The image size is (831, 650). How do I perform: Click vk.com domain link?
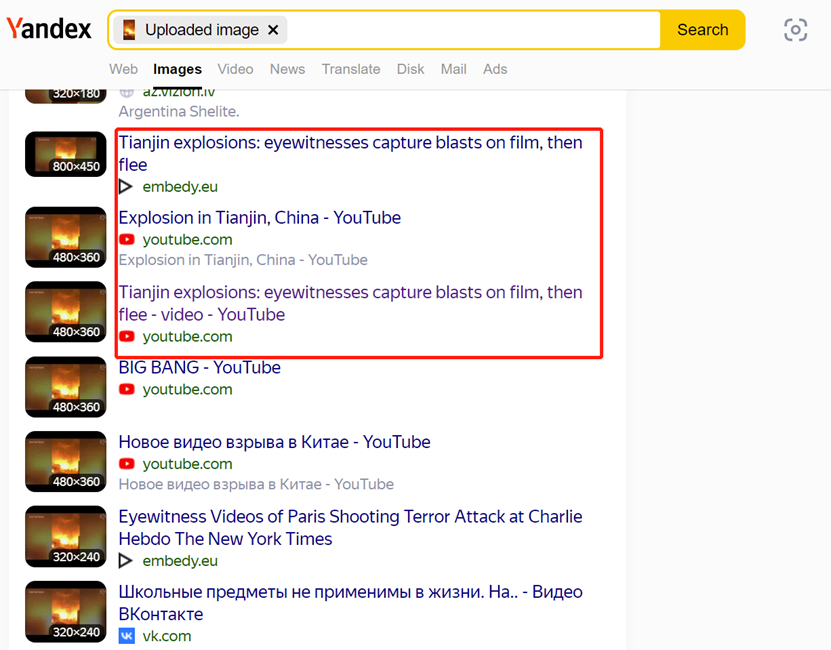point(167,636)
